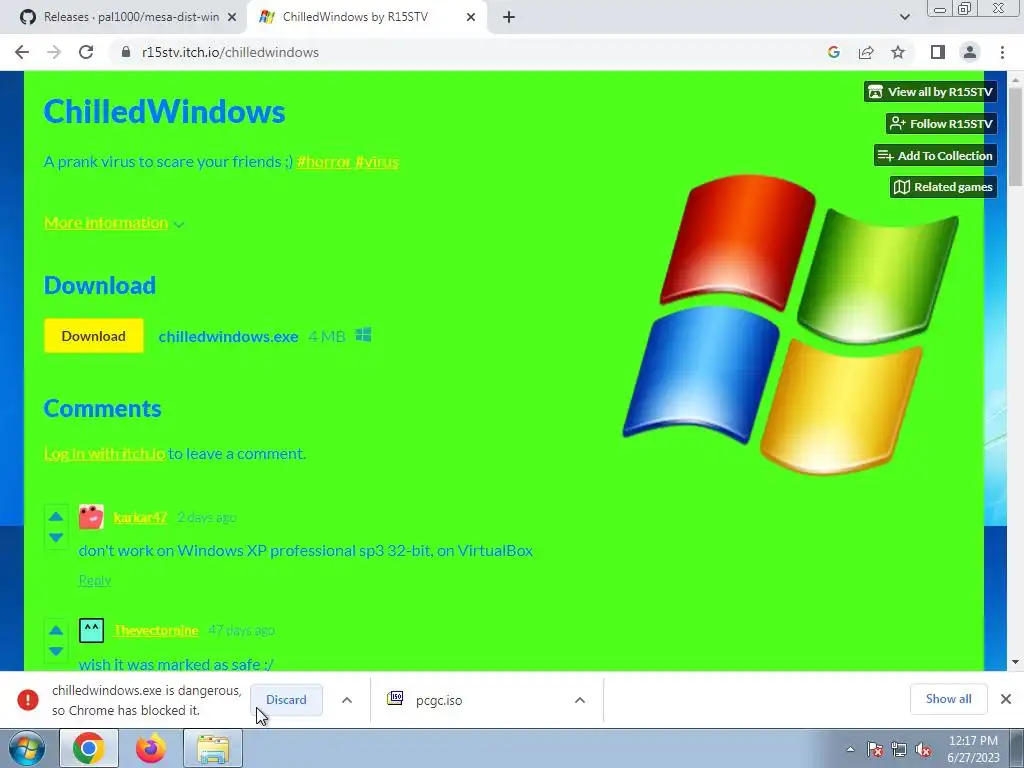Screen dimensions: 1024x768
Task: Go back to the previous page
Action: (x=22, y=52)
